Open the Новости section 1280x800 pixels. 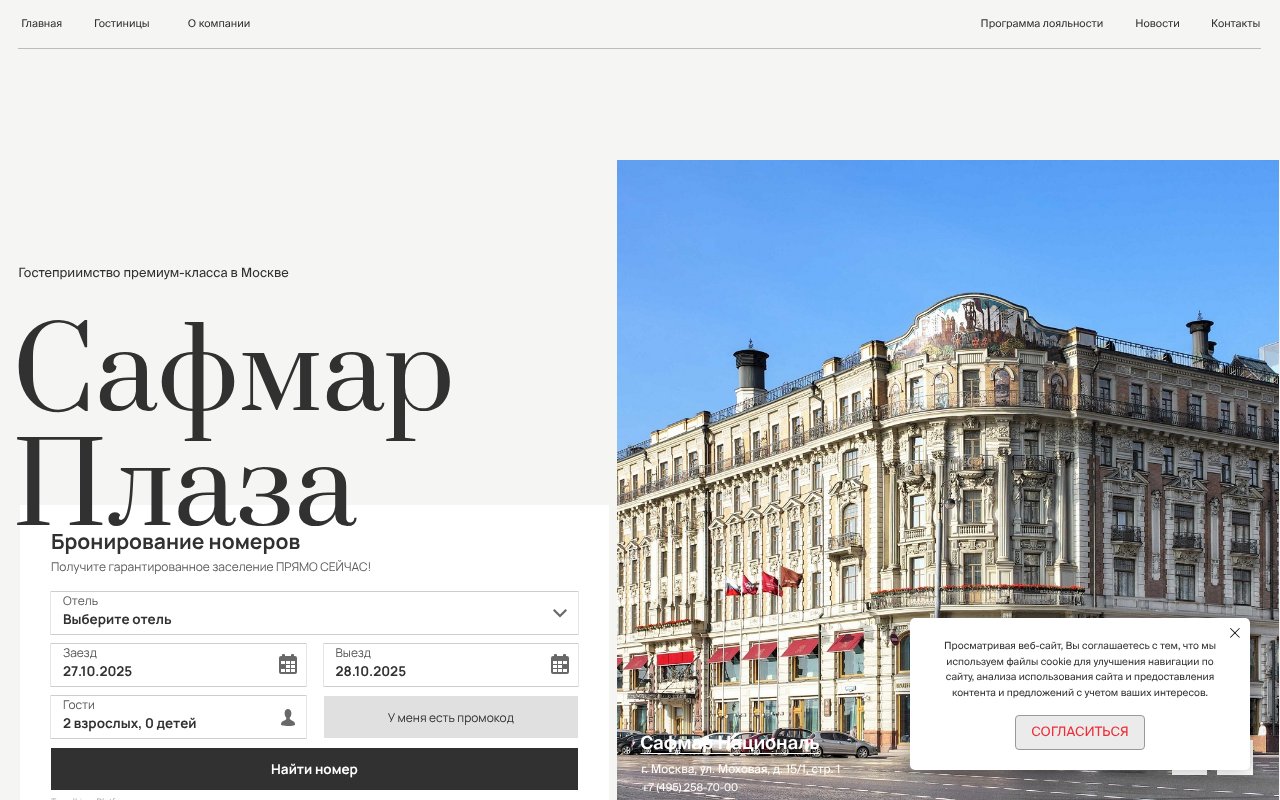tap(1157, 23)
